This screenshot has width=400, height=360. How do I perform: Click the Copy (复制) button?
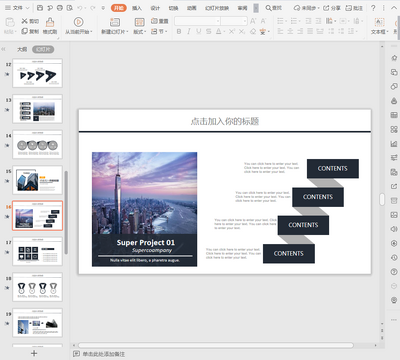(30, 31)
